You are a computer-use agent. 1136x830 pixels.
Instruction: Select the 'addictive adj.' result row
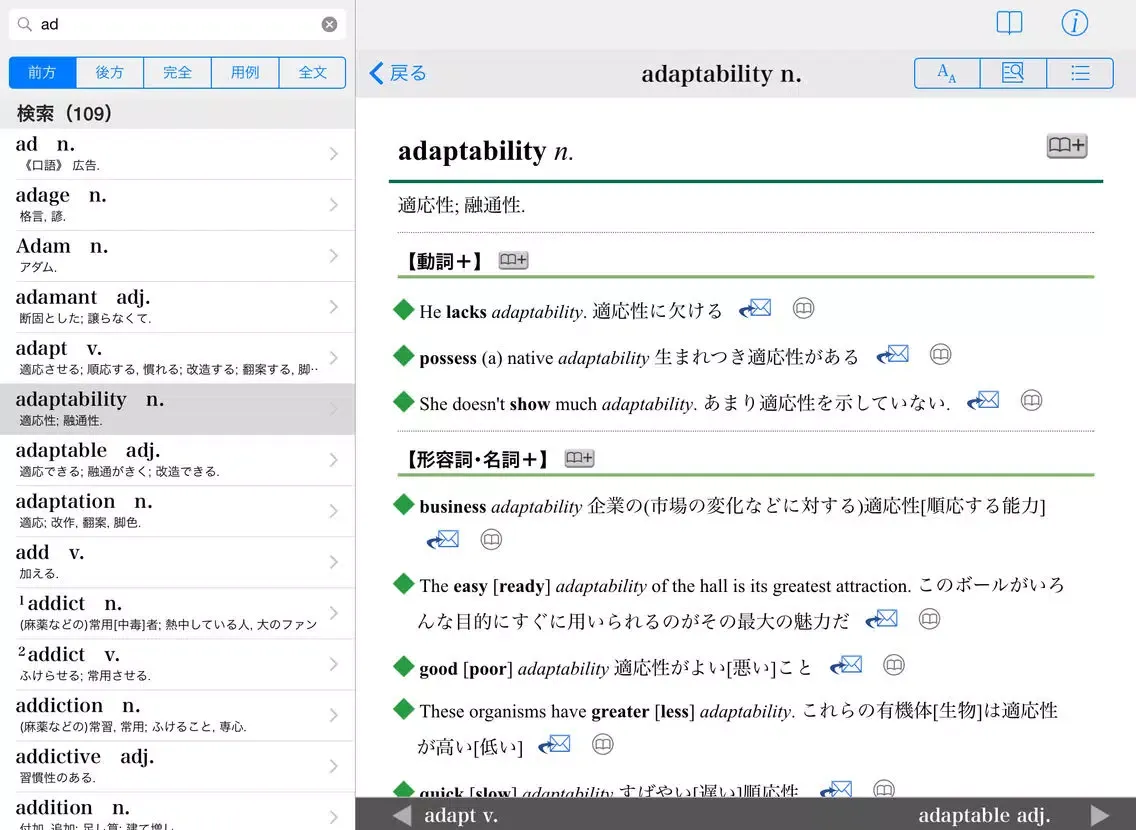(x=178, y=766)
